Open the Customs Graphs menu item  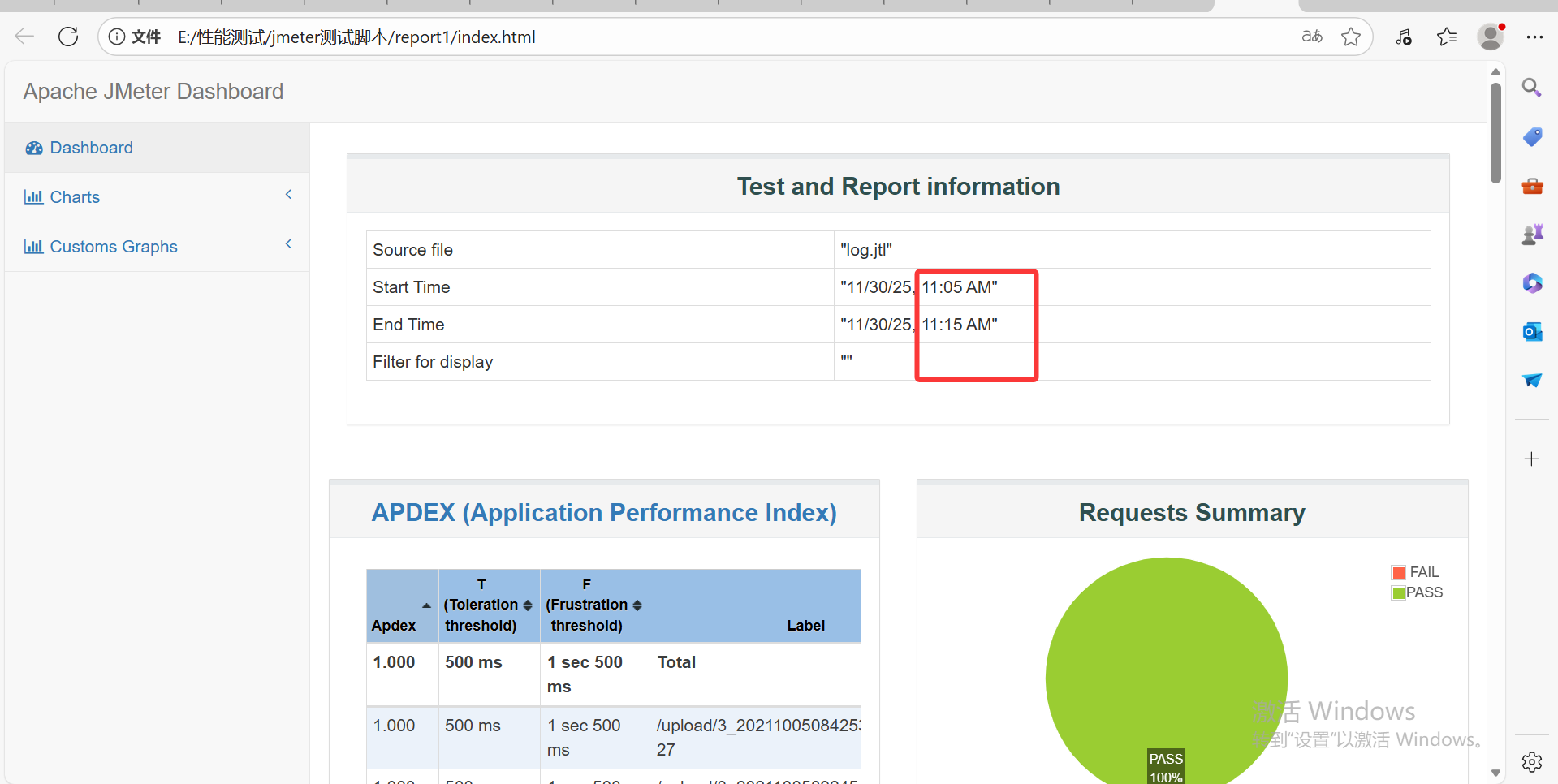coord(157,247)
